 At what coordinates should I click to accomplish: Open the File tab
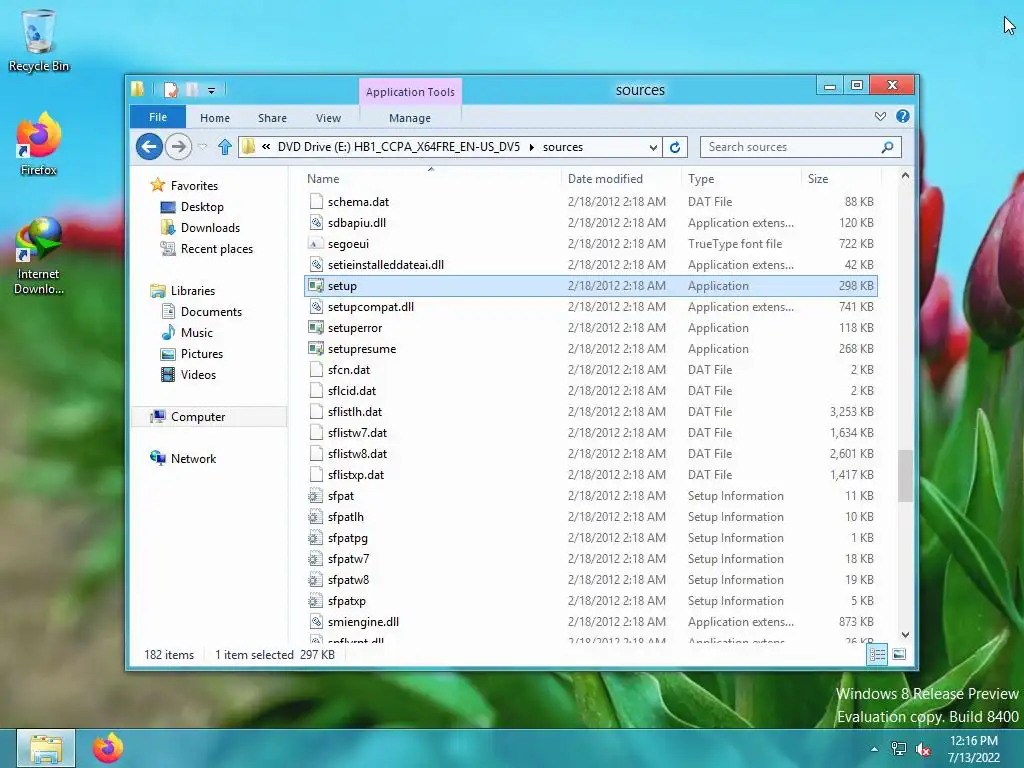tap(158, 117)
